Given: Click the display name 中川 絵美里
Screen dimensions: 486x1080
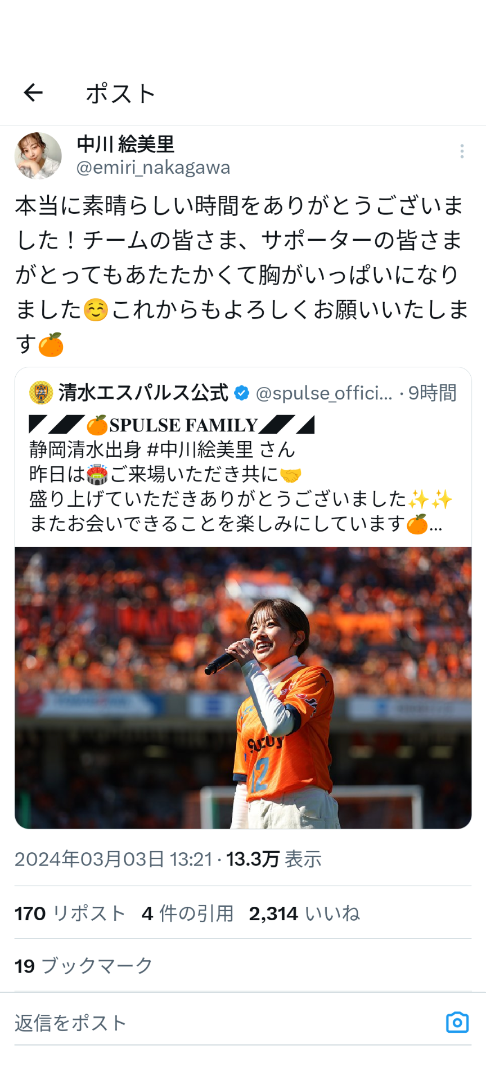Looking at the screenshot, I should pos(125,144).
